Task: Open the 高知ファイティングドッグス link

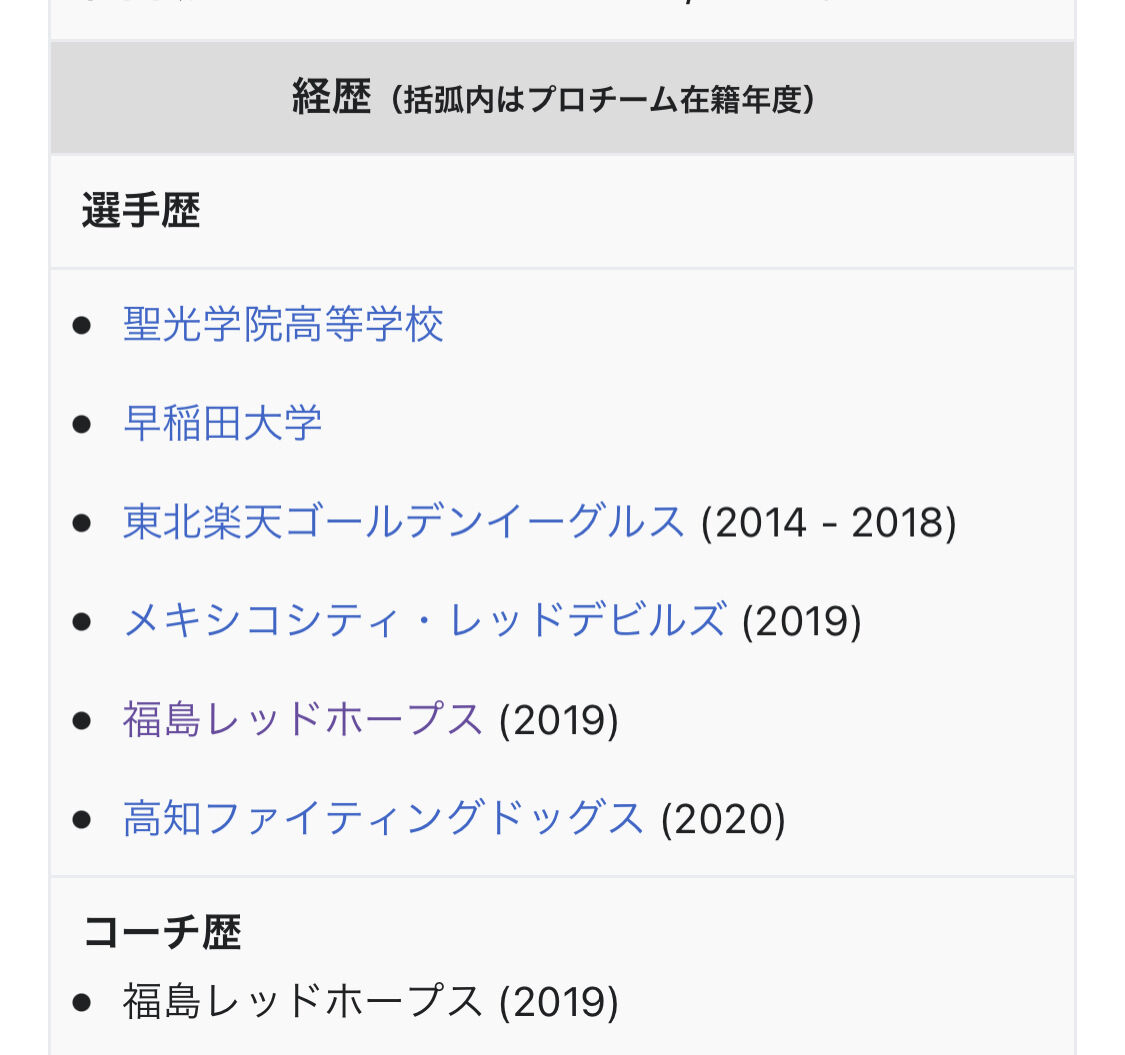Action: 384,818
